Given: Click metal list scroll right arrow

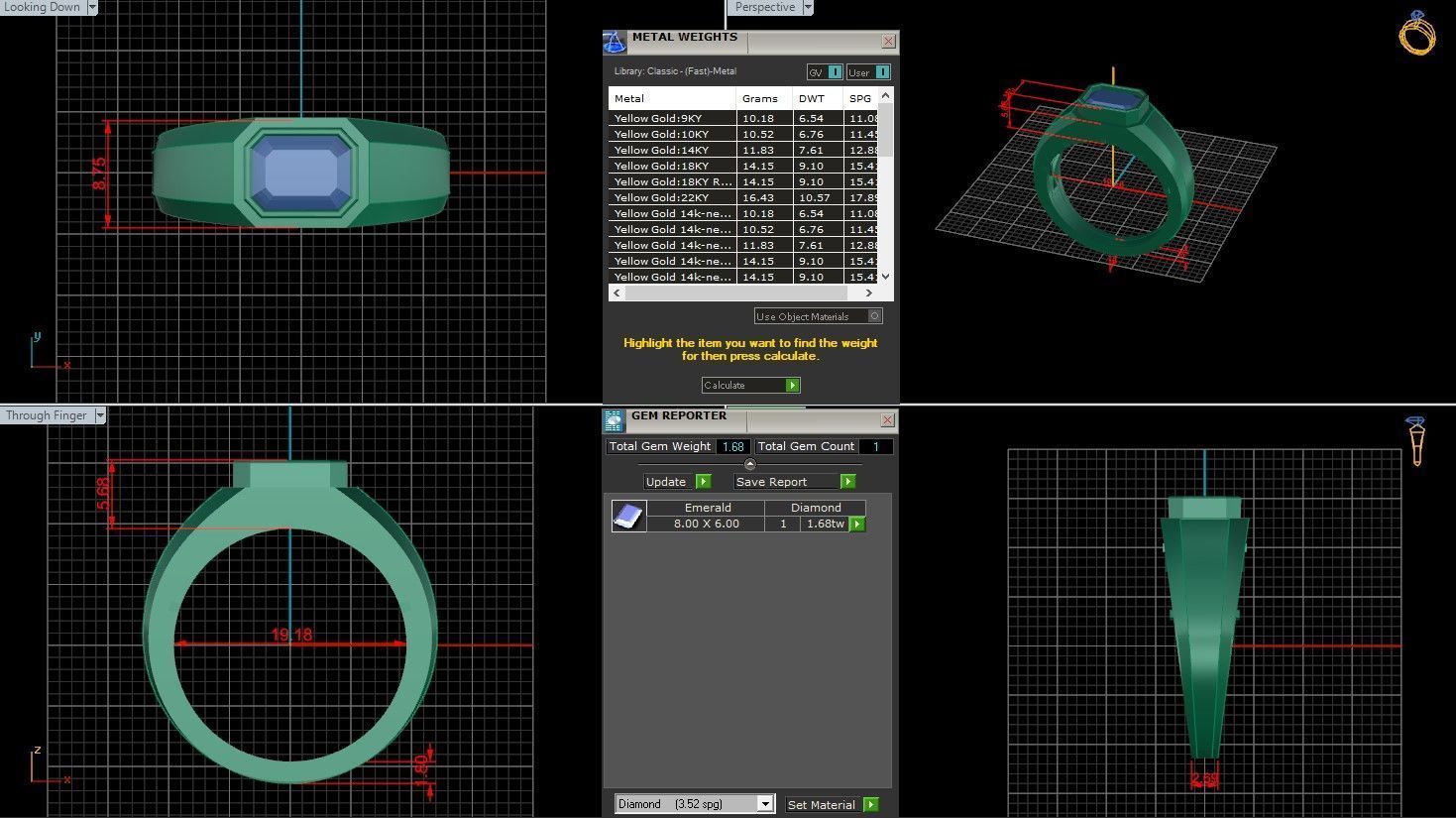Looking at the screenshot, I should tap(869, 293).
